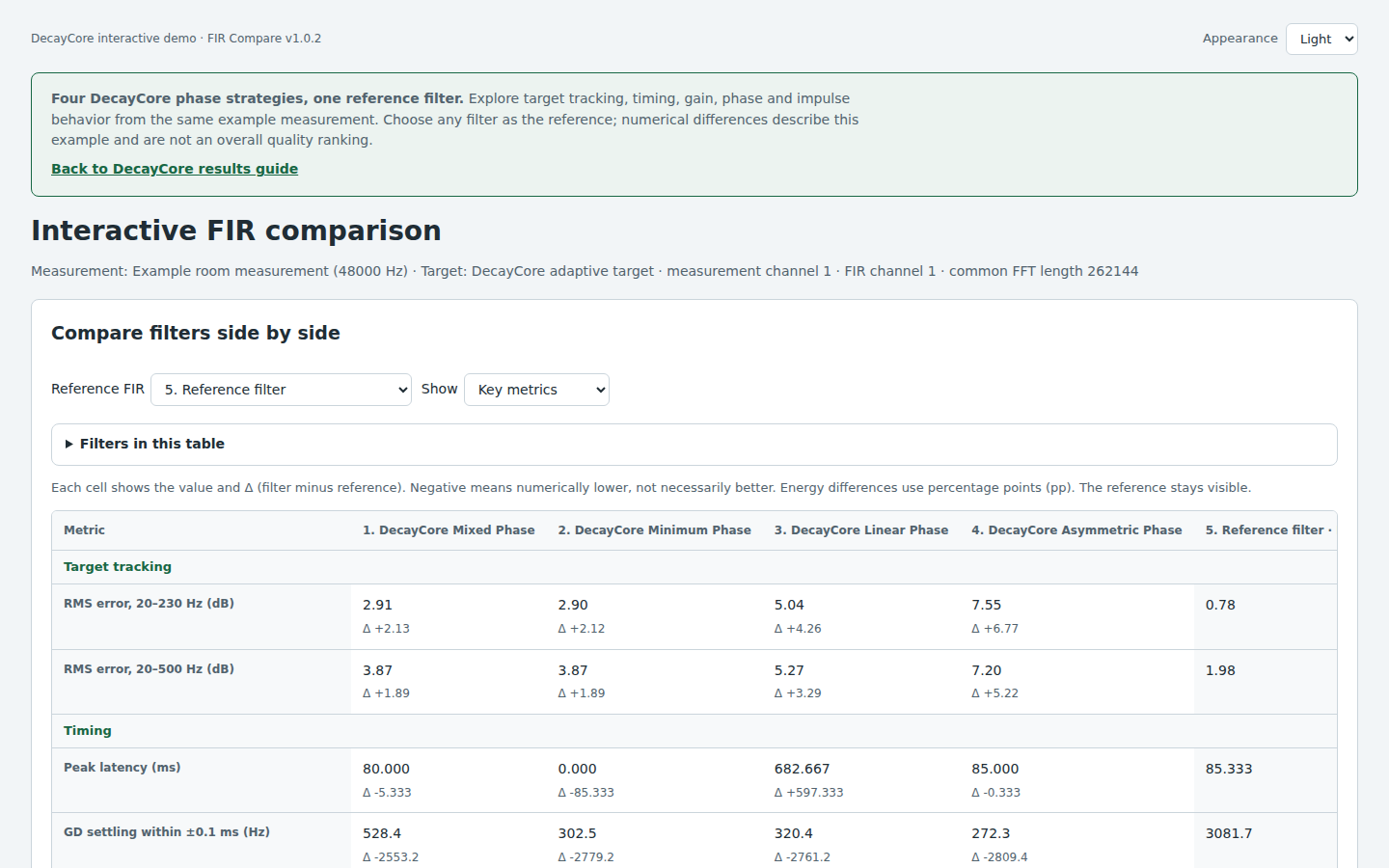The width and height of the screenshot is (1389, 868).
Task: Click the Interactive FIR comparison heading
Action: point(236,231)
